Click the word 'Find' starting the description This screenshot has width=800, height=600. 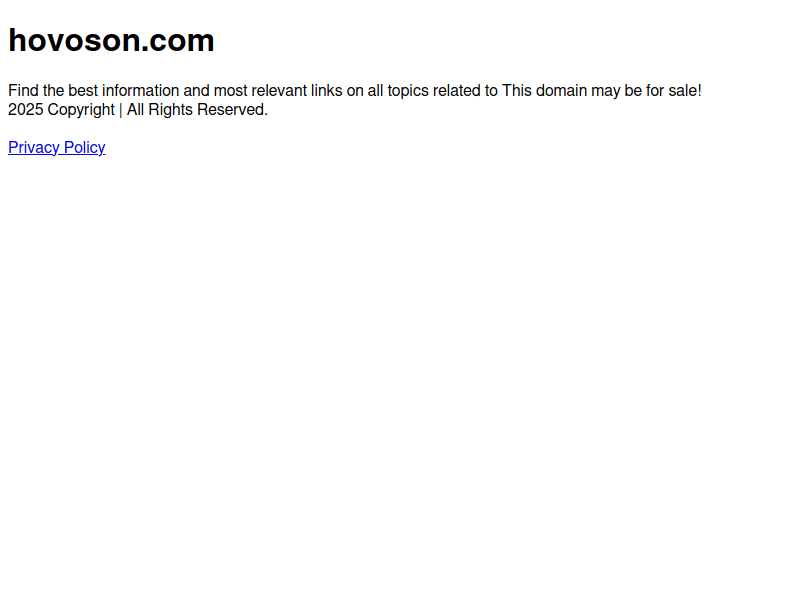point(23,91)
